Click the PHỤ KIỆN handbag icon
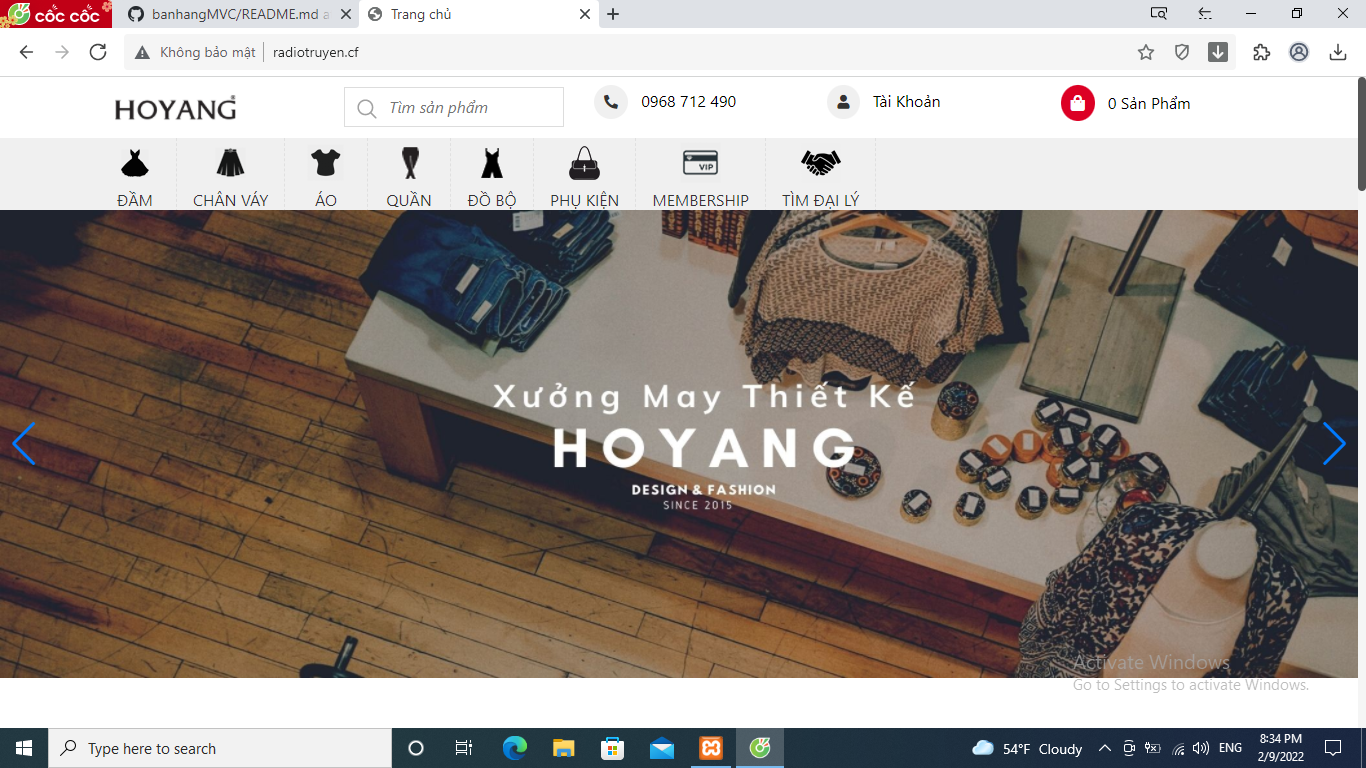 pos(584,163)
